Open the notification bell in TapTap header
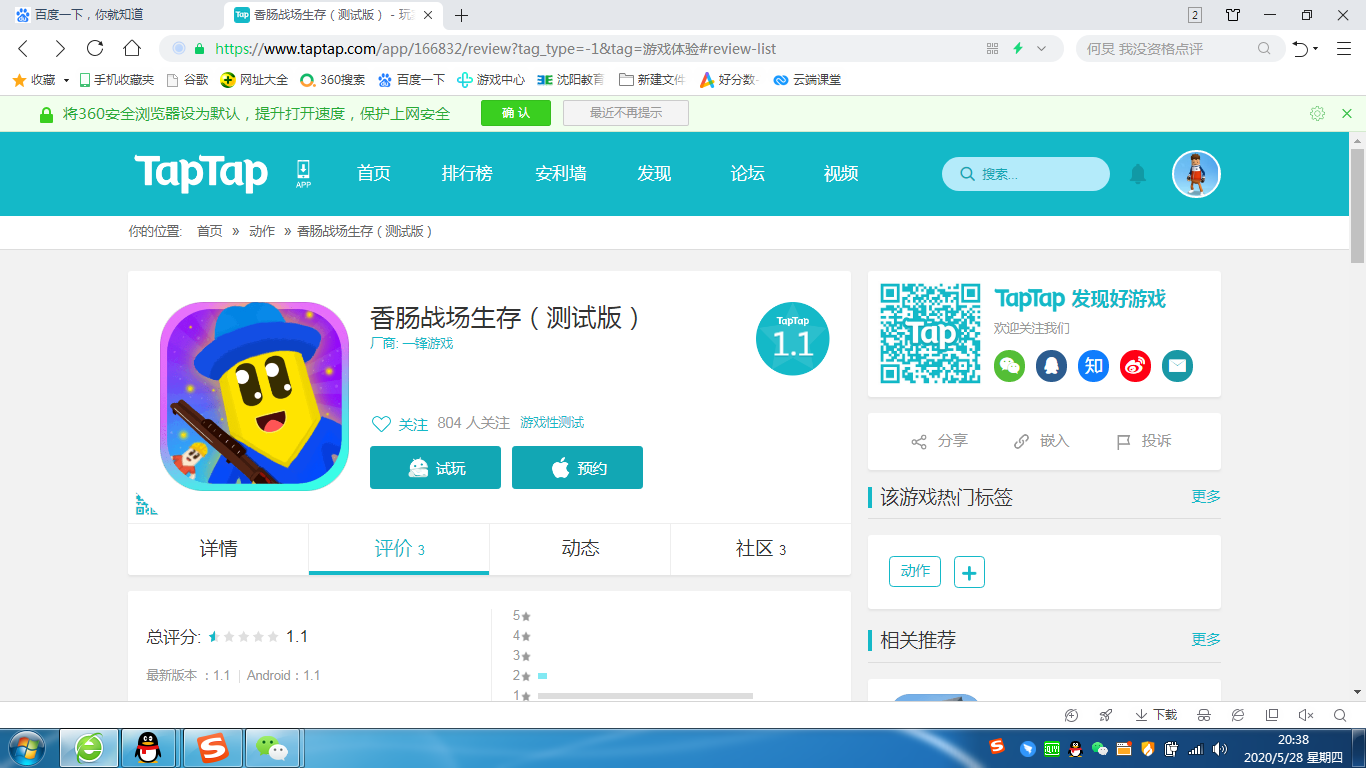1366x768 pixels. 1138,174
